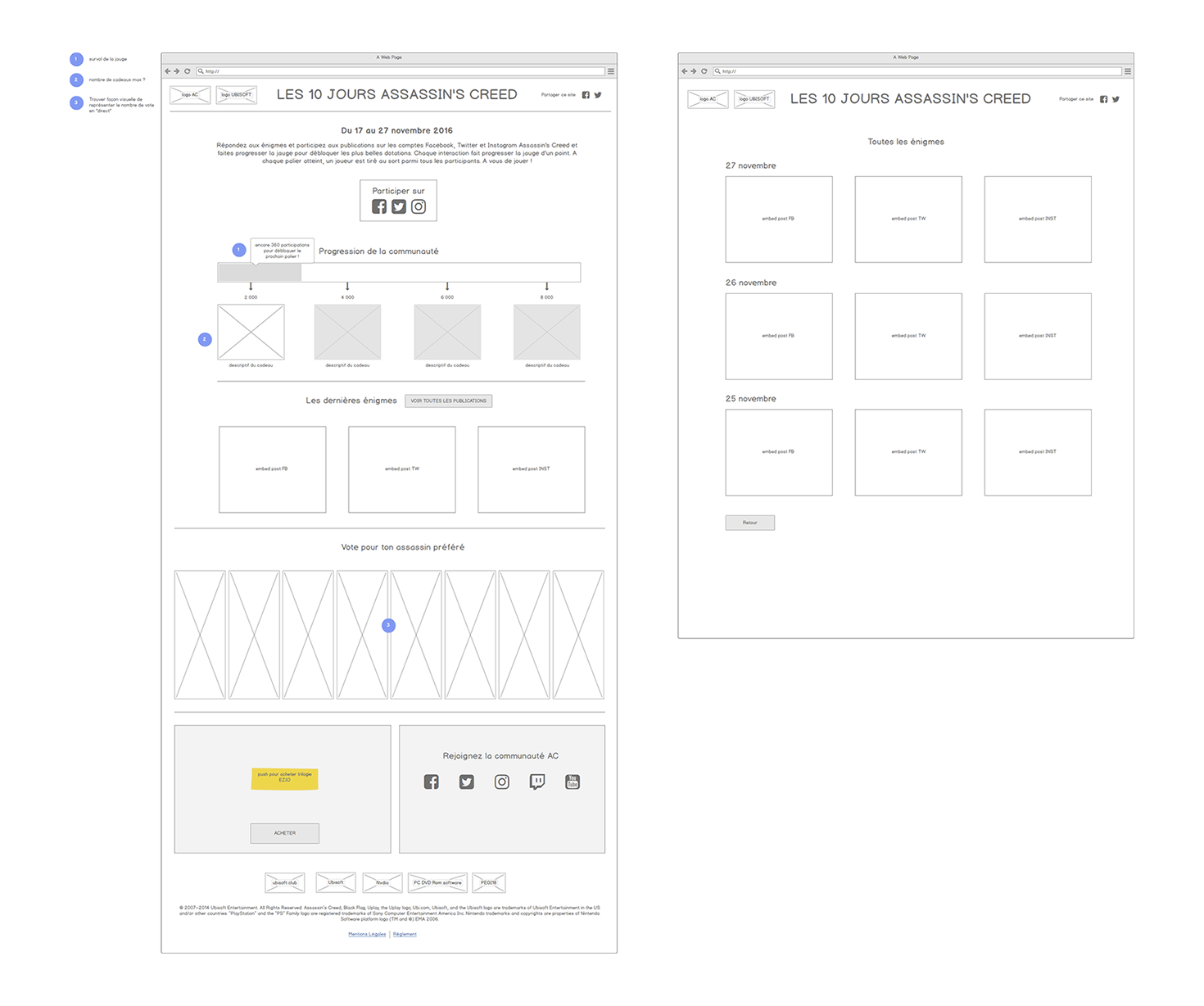The image size is (1204, 1006).
Task: Click the logo UBISOFT placeholder in the right window
Action: click(754, 99)
